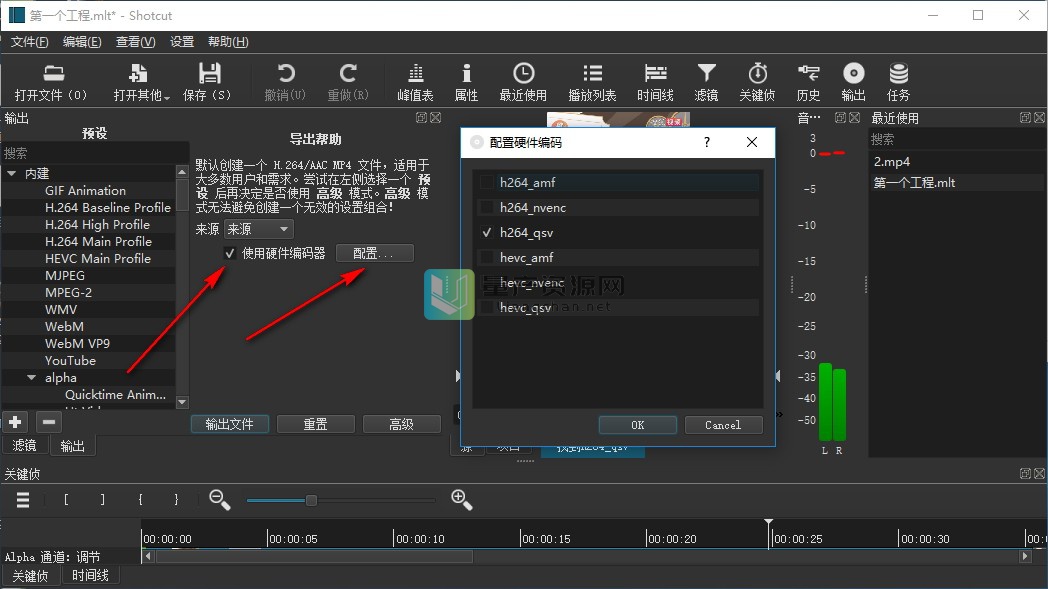The height and width of the screenshot is (589, 1048).
Task: Open the Help menu
Action: point(228,41)
